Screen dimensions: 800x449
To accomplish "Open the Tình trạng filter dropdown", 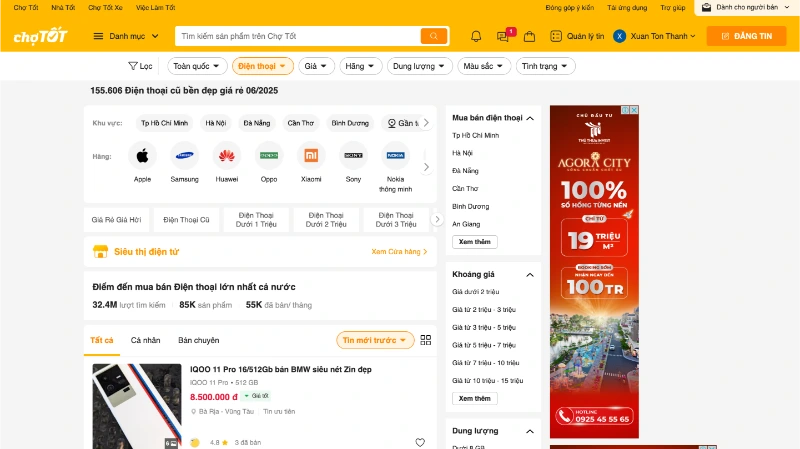I will coord(545,66).
